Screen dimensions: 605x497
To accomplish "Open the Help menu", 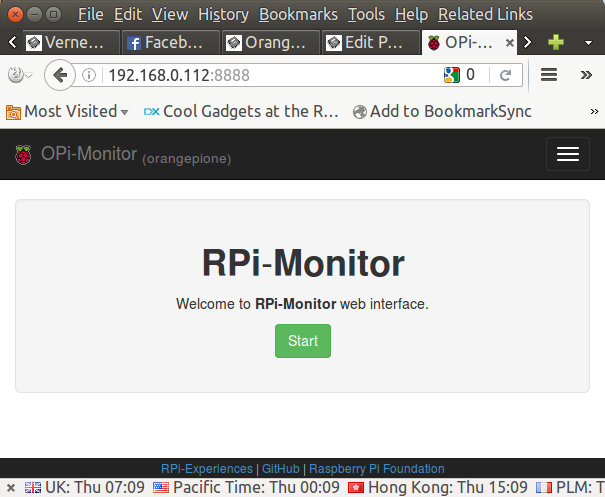I will [x=411, y=15].
